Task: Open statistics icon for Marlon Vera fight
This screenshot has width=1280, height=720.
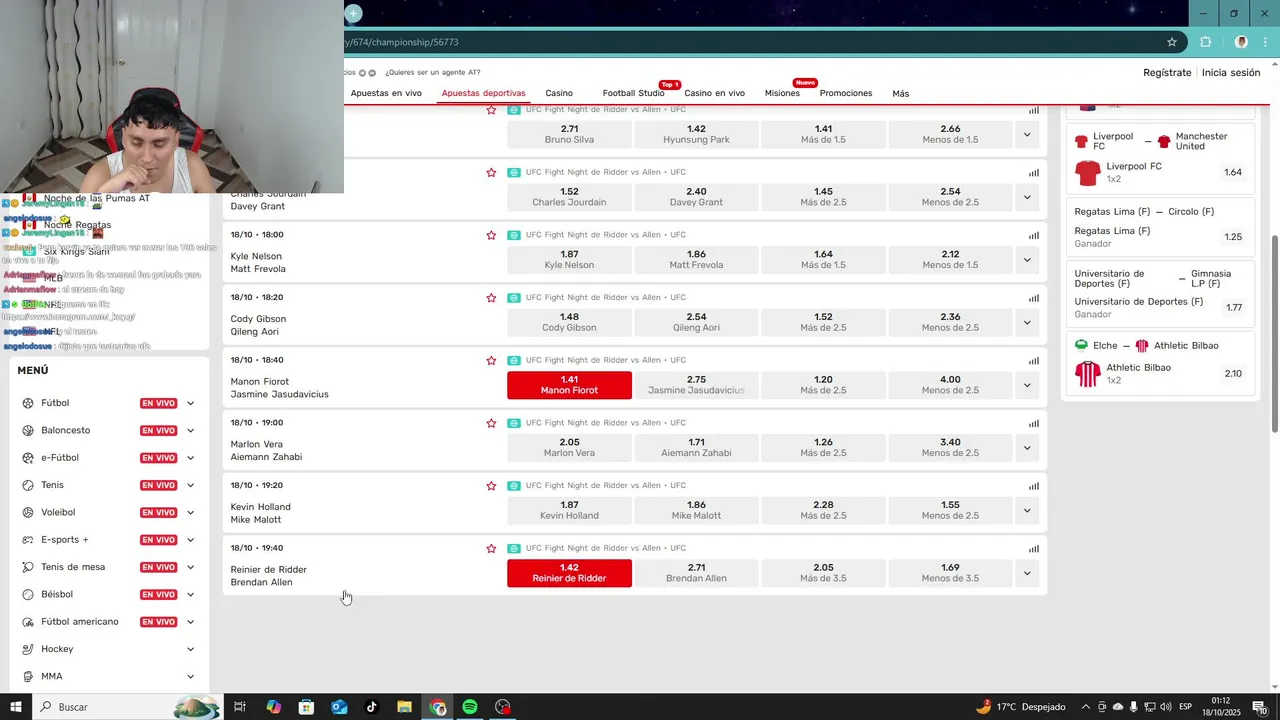Action: click(1034, 423)
